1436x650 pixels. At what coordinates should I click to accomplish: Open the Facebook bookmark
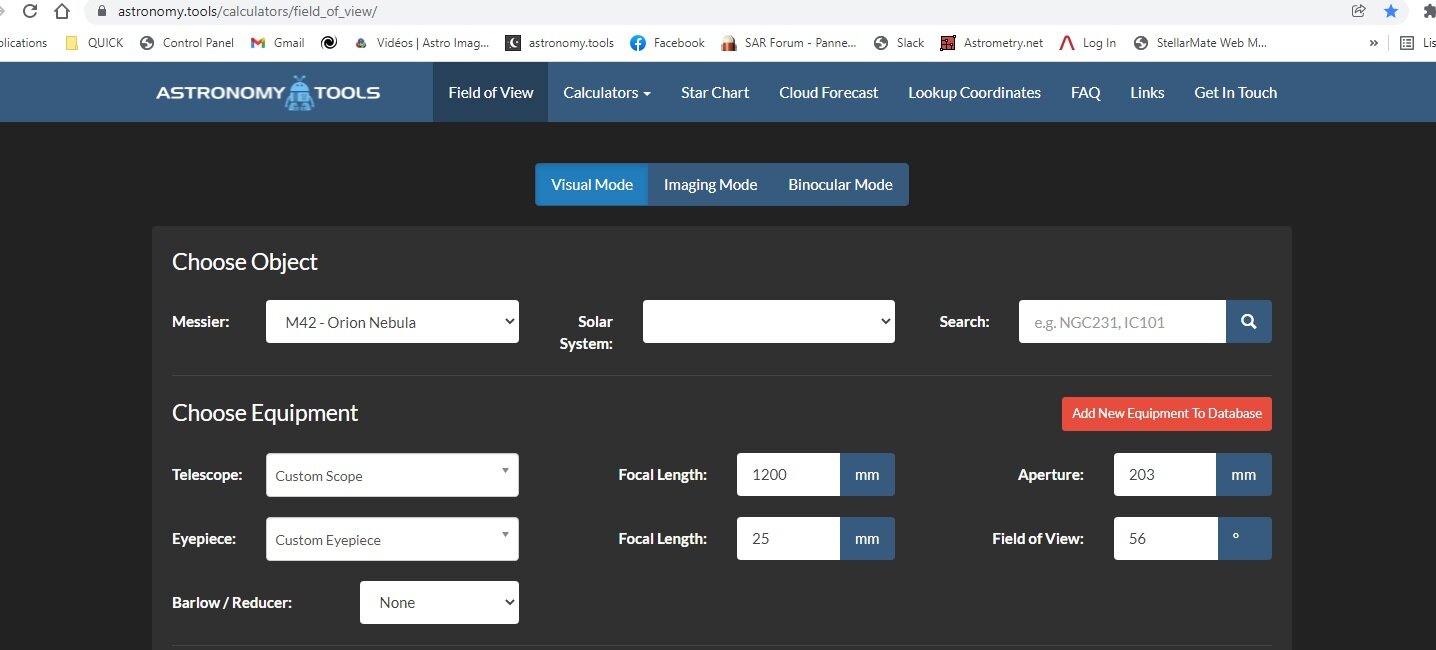click(x=667, y=43)
